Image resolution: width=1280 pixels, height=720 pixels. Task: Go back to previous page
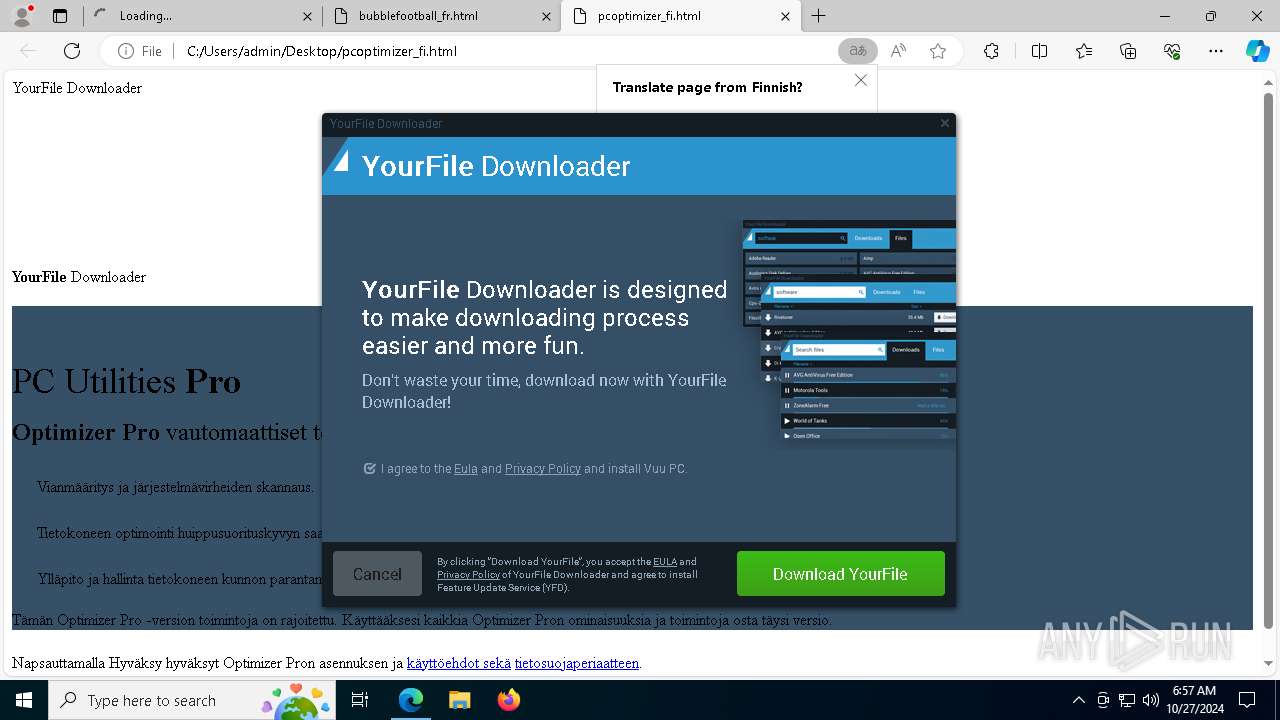coord(28,51)
